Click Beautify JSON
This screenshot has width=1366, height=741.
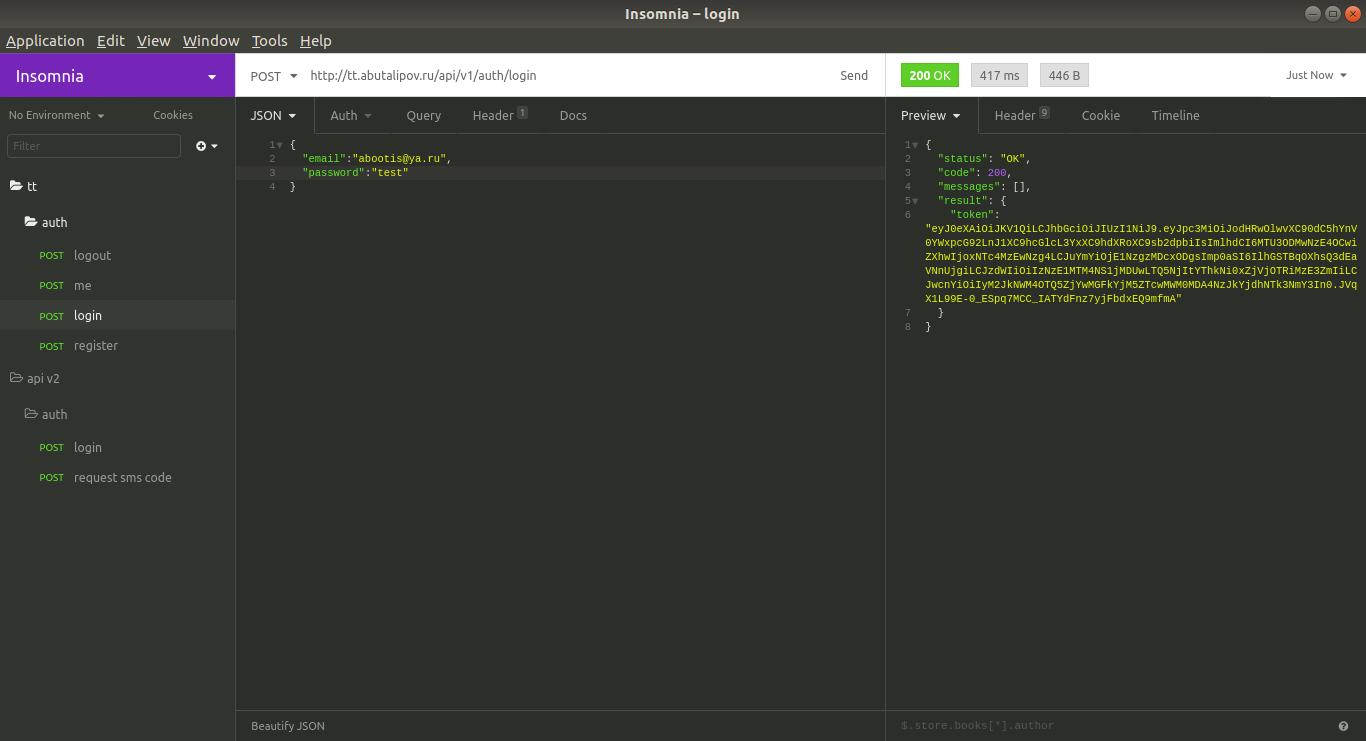(x=288, y=726)
